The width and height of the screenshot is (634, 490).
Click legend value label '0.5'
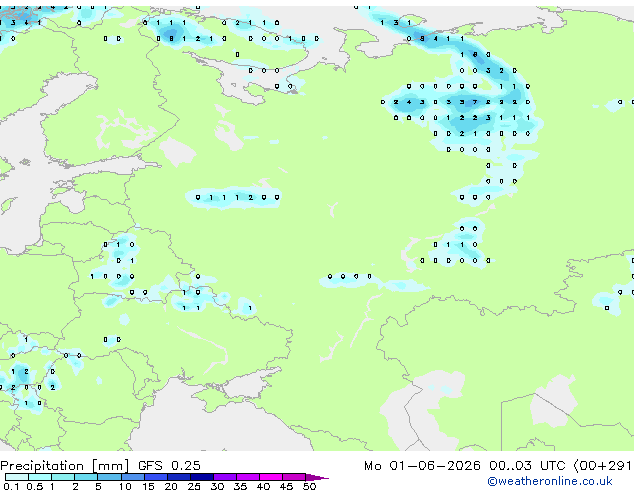coord(35,486)
